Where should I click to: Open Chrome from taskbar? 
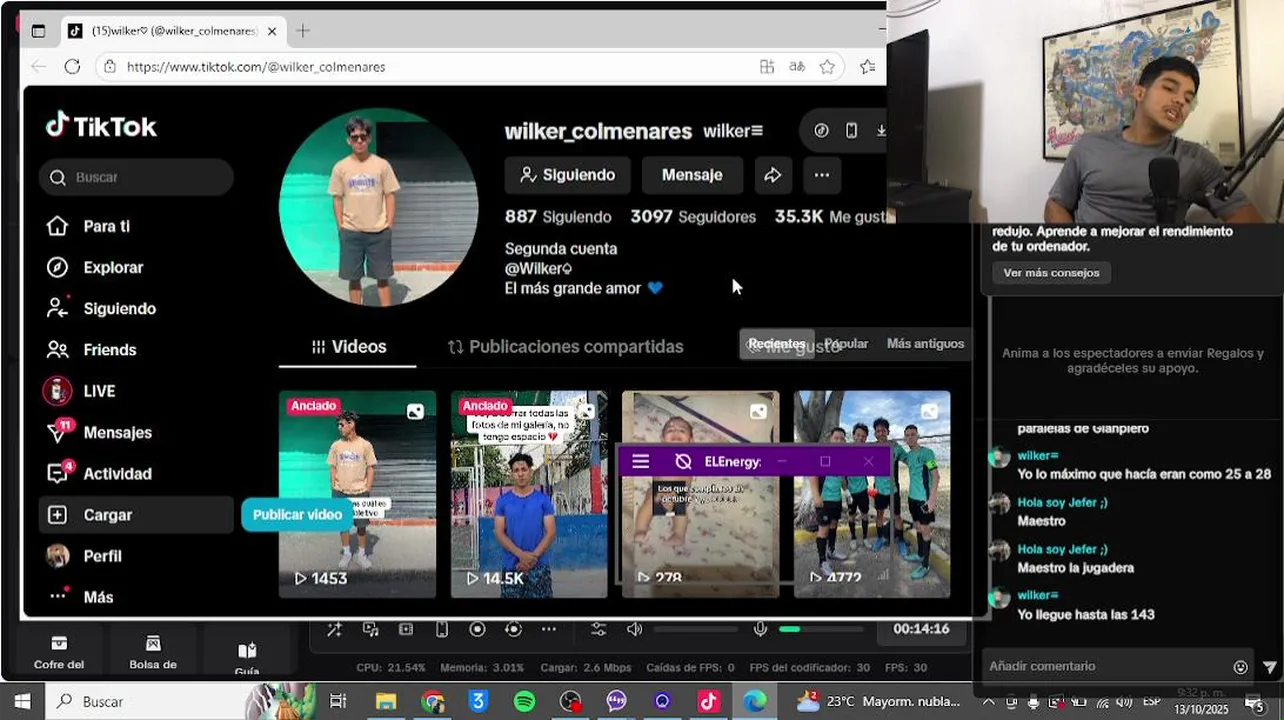click(x=432, y=702)
